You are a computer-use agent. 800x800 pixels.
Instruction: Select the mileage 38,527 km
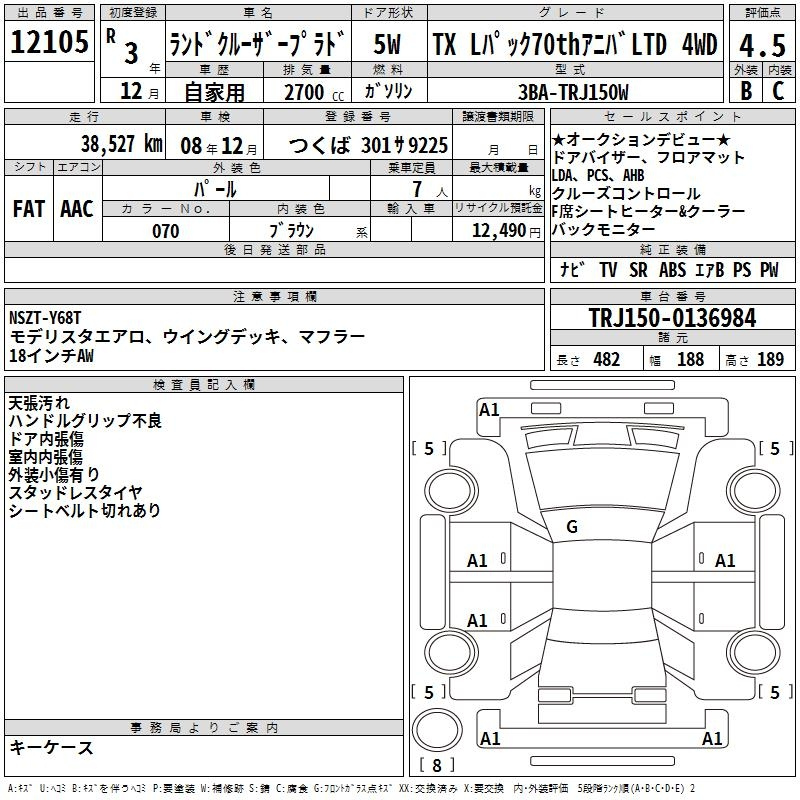(121, 144)
